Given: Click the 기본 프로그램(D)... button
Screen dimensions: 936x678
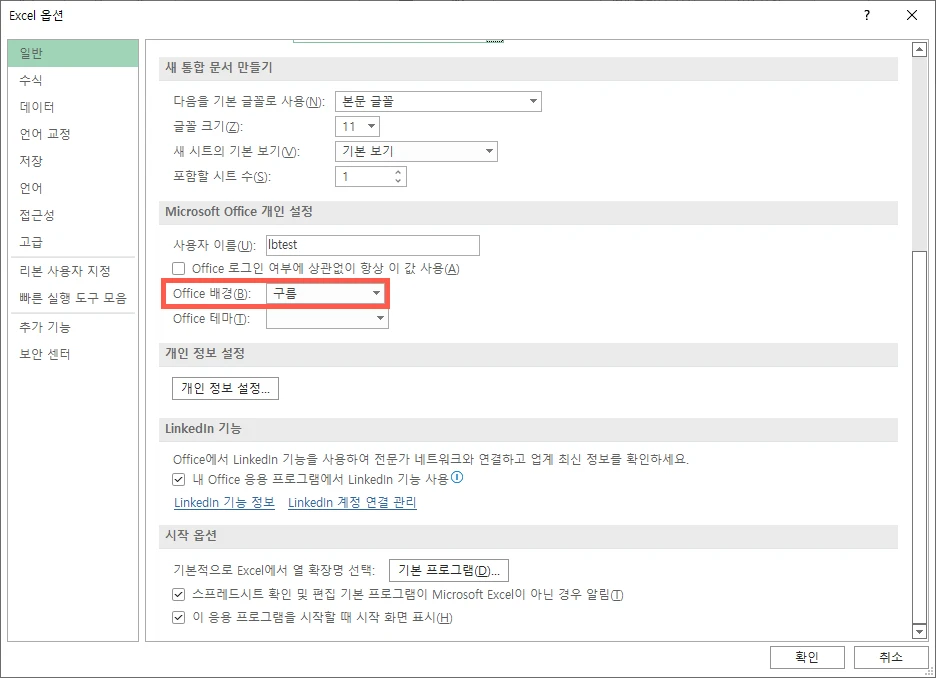Looking at the screenshot, I should pyautogui.click(x=449, y=570).
